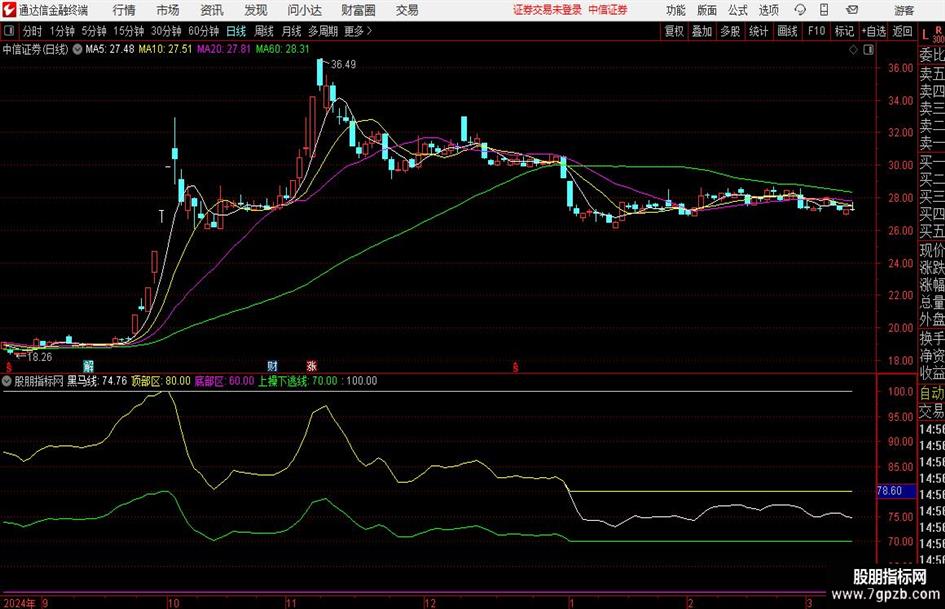Click the red $ marker at chart's left edge
945x609 pixels.
point(8,367)
